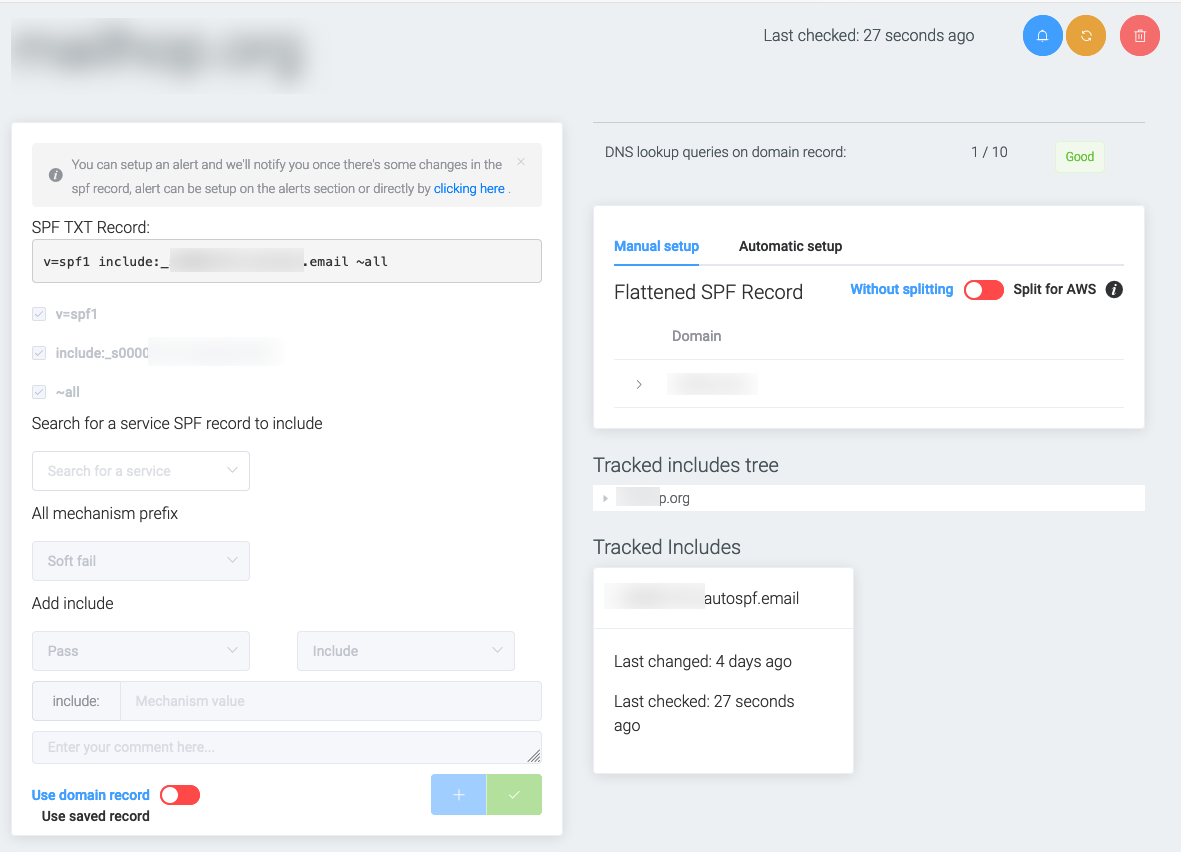Click the green checkmark save button
1181x852 pixels.
pos(514,795)
